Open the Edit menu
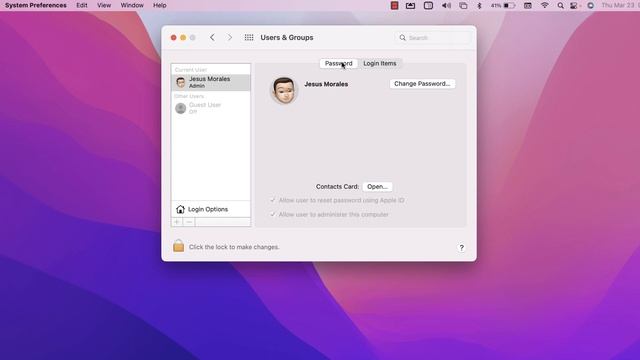Image resolution: width=640 pixels, height=360 pixels. click(x=82, y=5)
